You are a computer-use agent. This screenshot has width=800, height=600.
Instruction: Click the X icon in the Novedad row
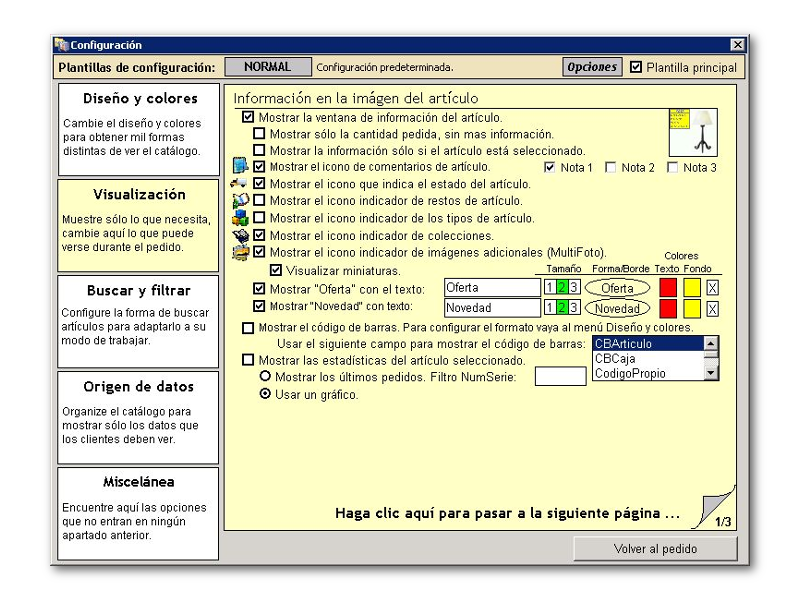coord(712,309)
